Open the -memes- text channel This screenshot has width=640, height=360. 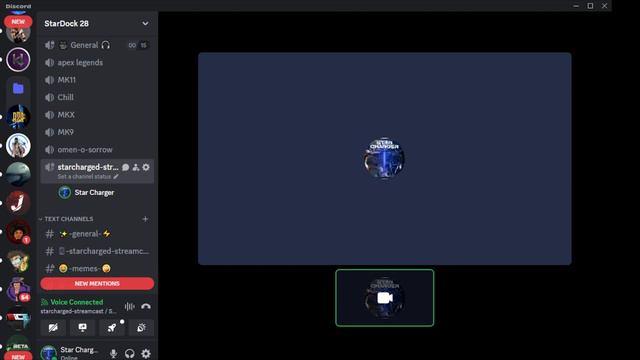point(84,269)
